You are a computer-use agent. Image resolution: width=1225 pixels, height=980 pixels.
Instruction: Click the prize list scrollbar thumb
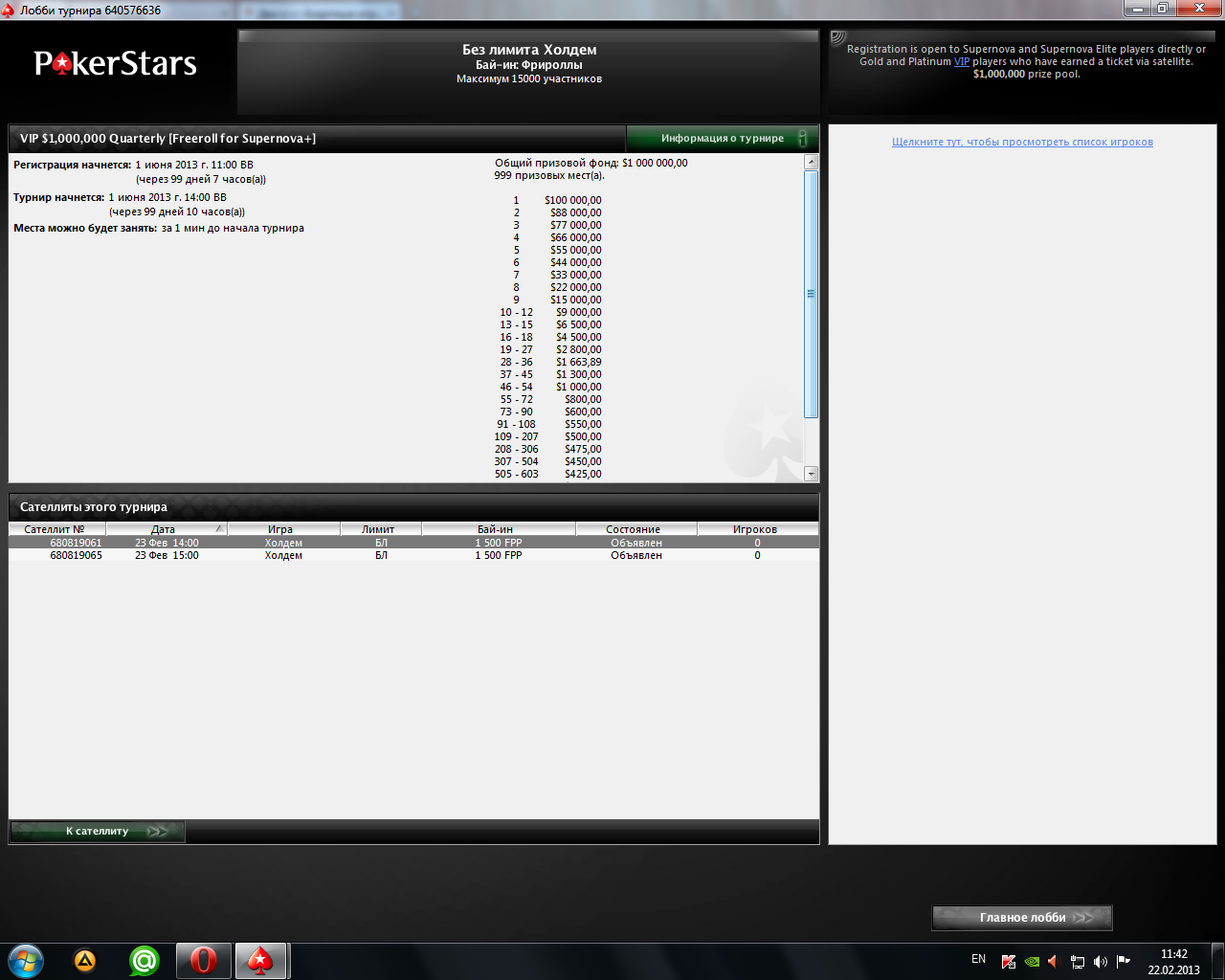[x=812, y=294]
